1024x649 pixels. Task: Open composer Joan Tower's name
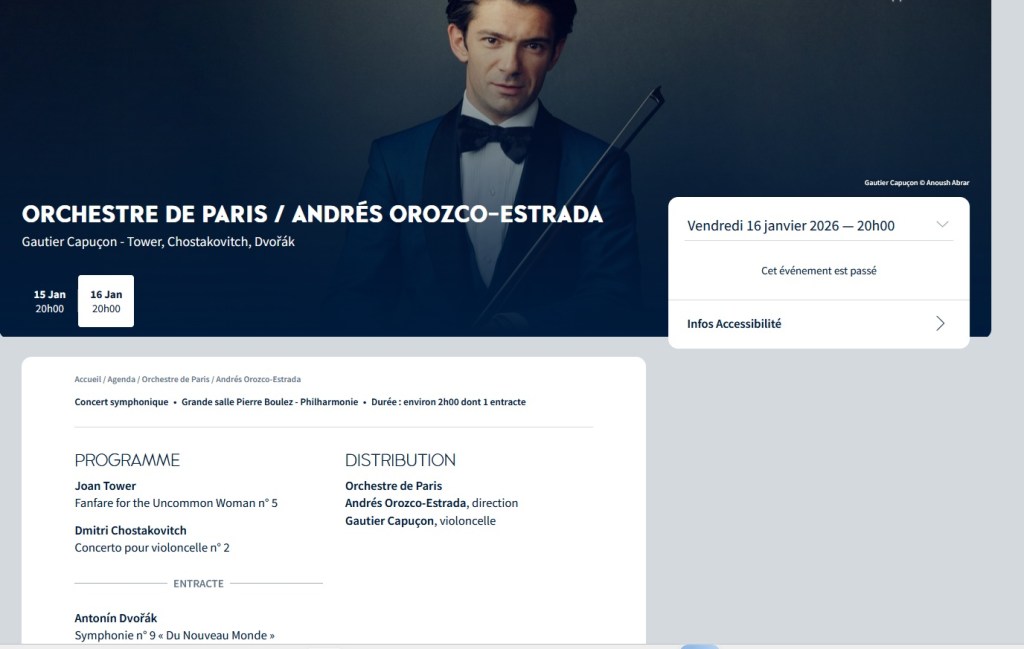105,486
